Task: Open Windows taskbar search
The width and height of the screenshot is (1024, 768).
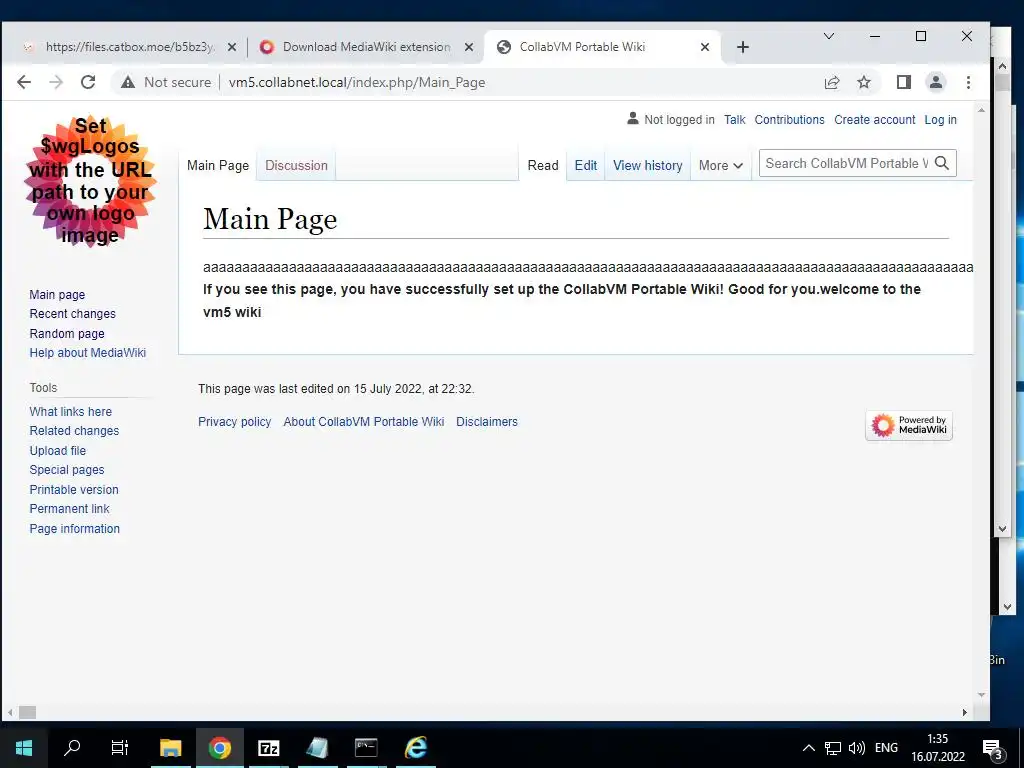Action: coord(72,748)
